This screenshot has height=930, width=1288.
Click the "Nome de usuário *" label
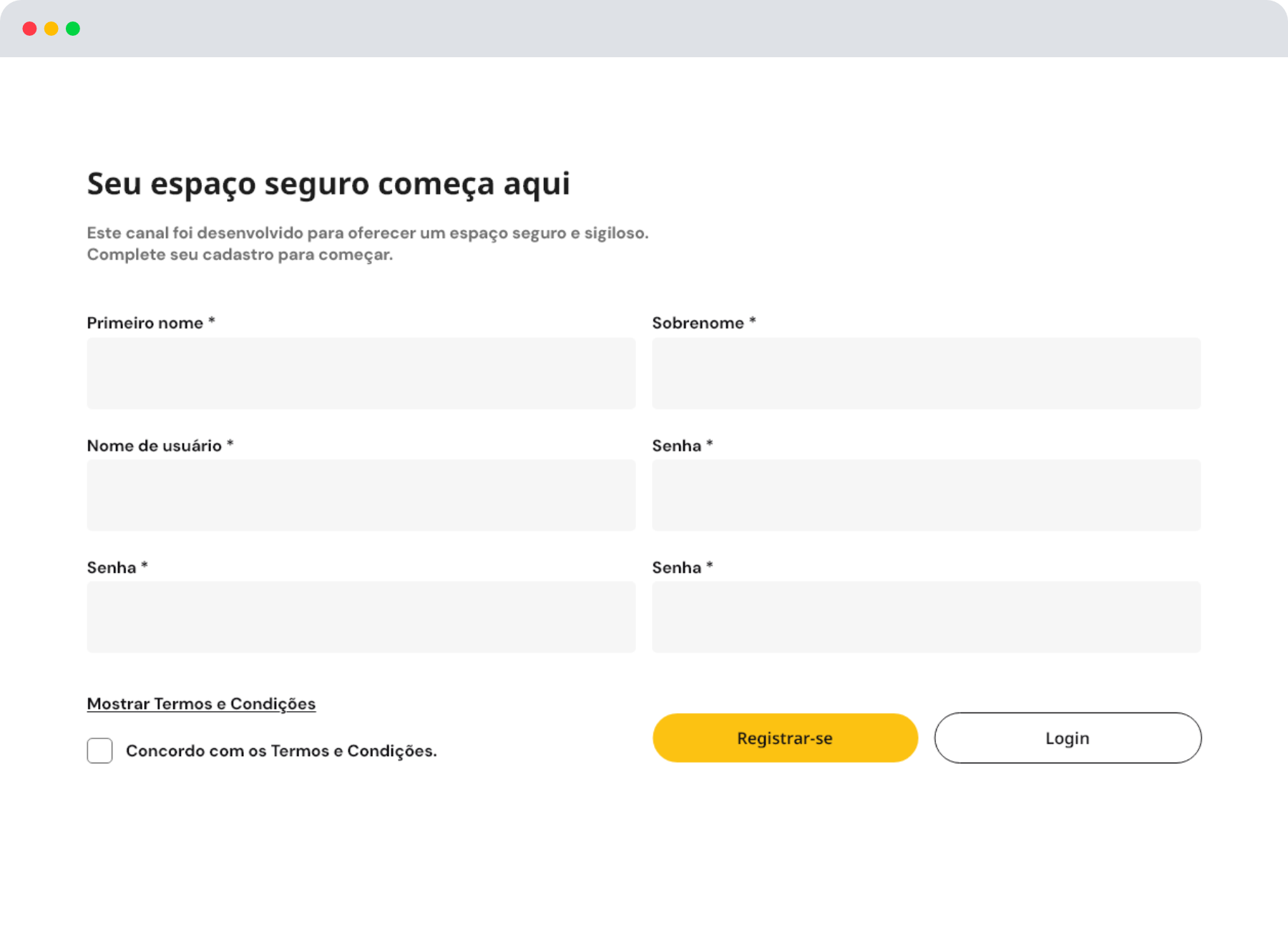pos(160,446)
